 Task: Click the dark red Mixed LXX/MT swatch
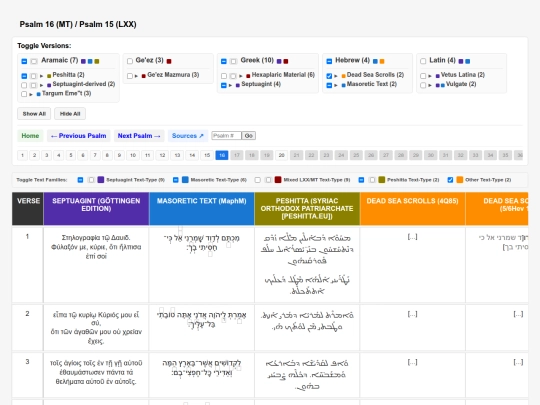(278, 180)
